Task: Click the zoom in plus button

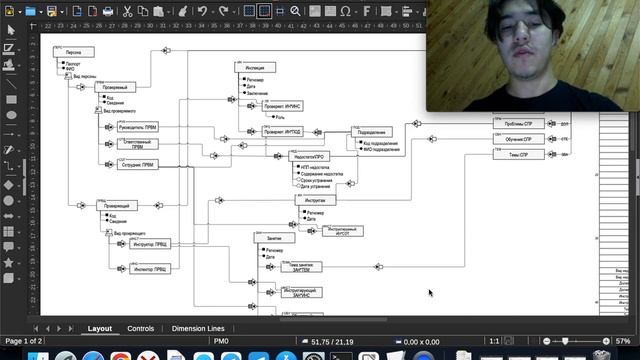Action: [x=606, y=341]
